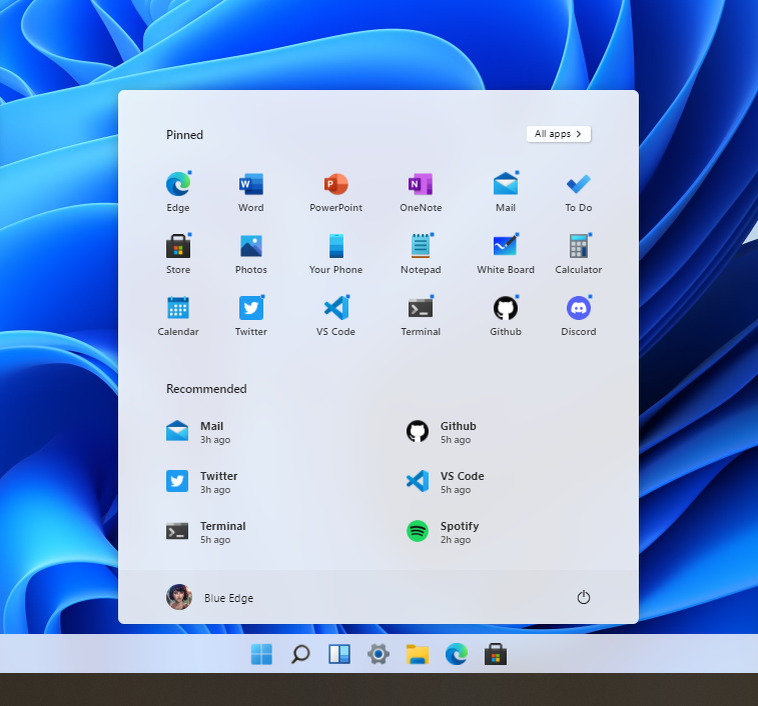Open the White Board app
The image size is (758, 706).
click(505, 253)
